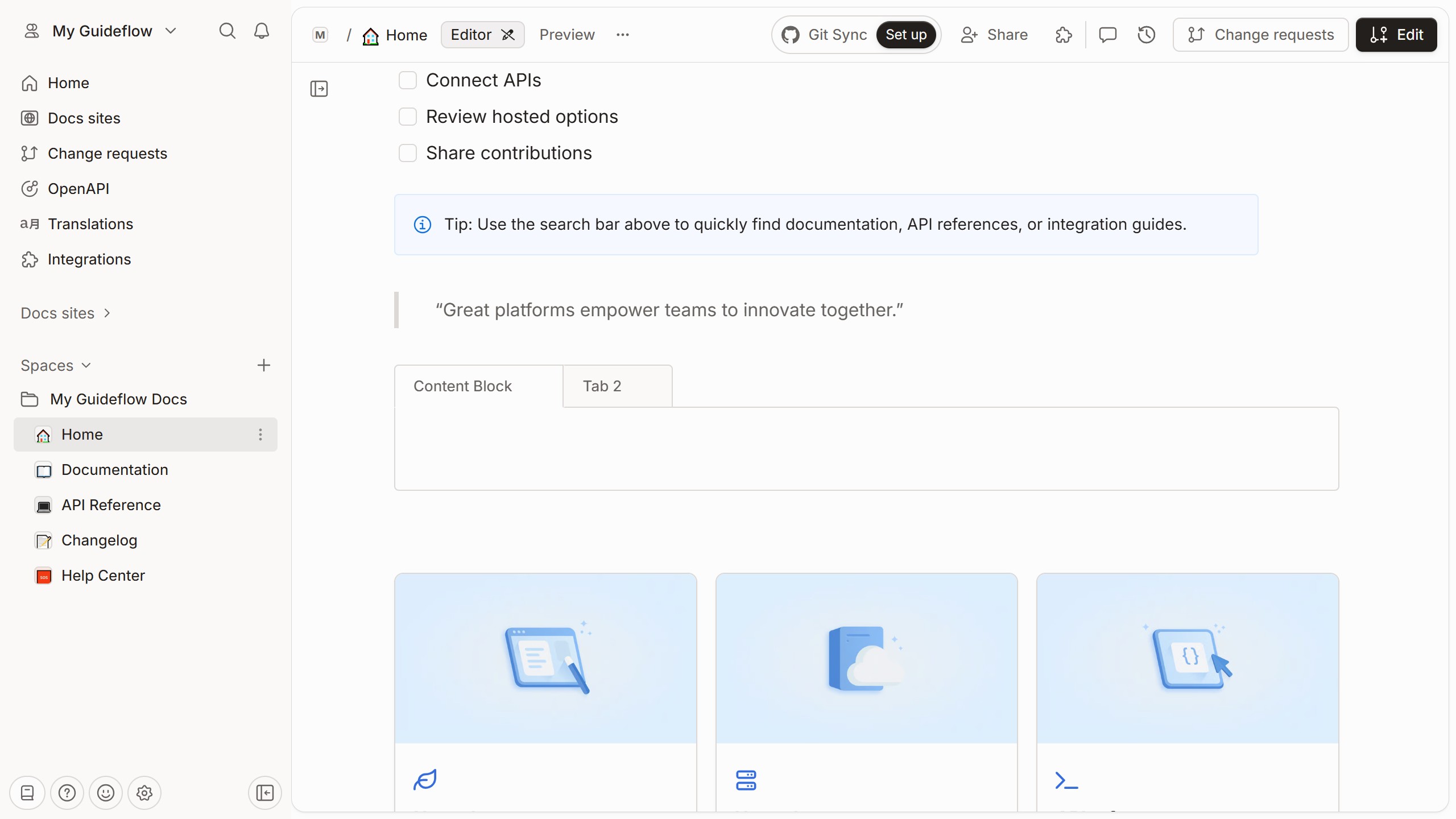Screen dimensions: 1456x819
Task: Switch to Preview tab
Action: pos(567,35)
